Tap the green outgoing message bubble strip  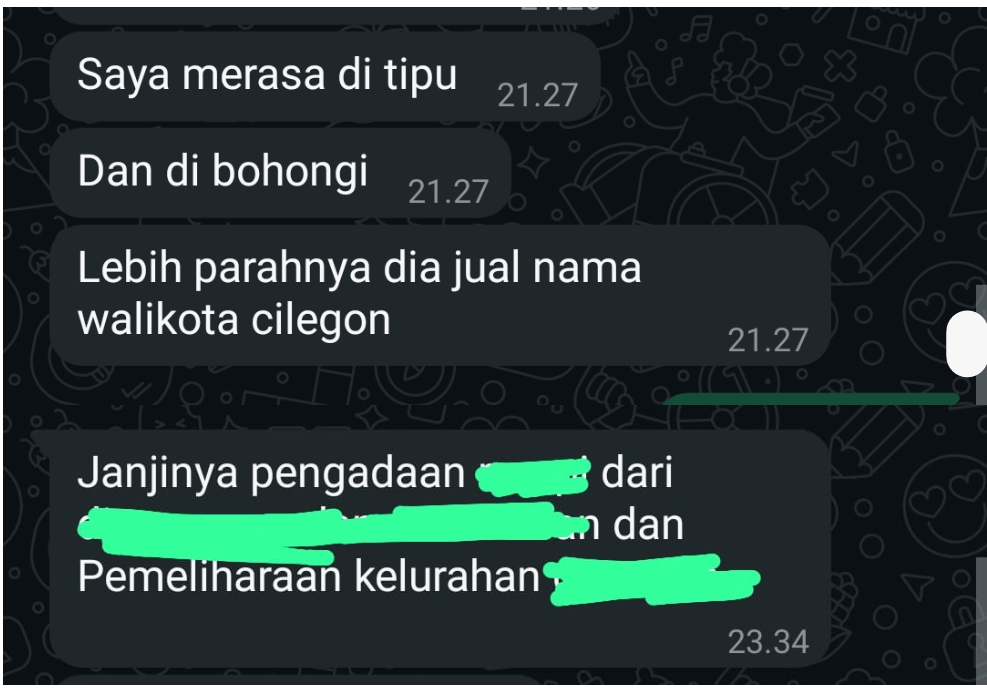812,398
